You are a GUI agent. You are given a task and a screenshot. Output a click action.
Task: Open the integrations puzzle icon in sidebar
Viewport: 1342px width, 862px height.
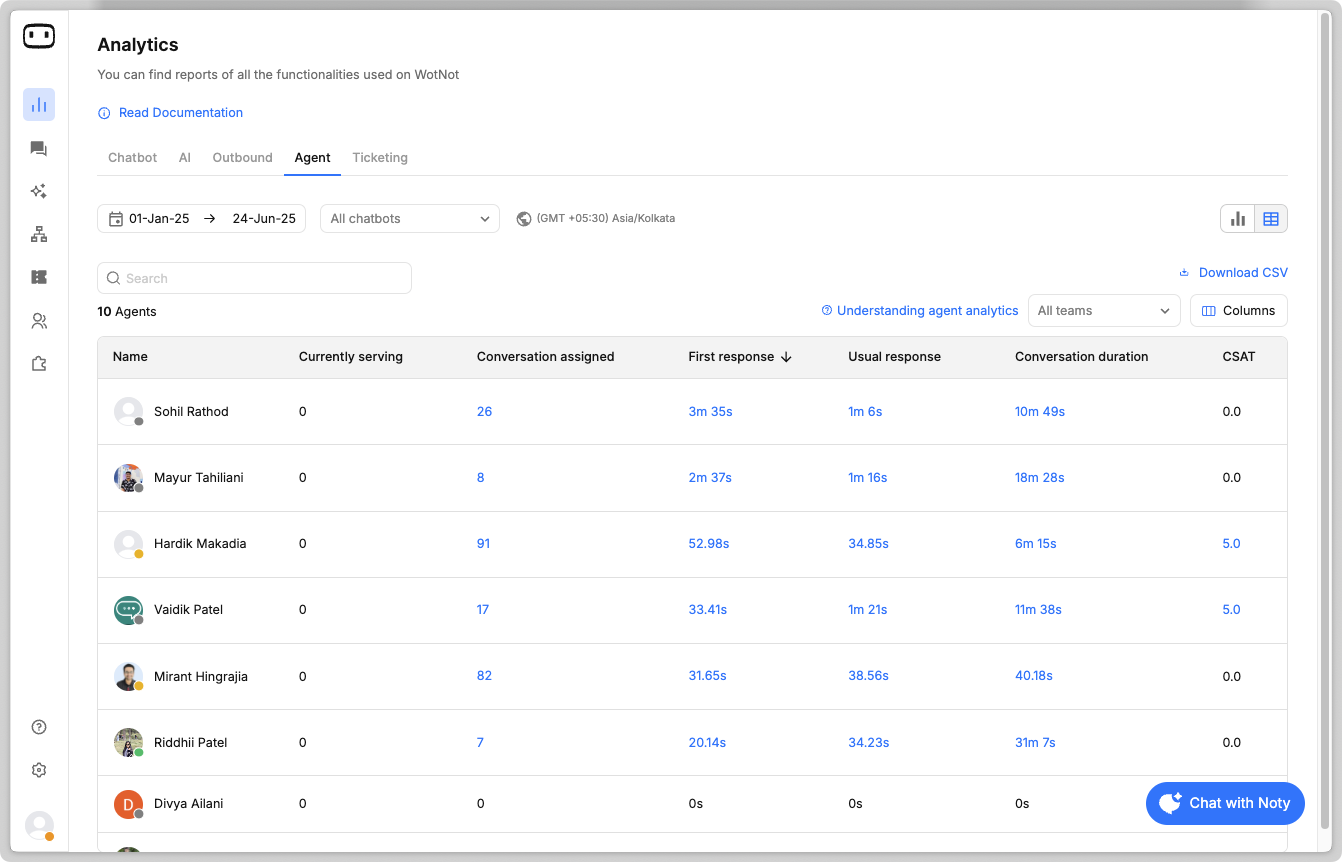[x=39, y=364]
